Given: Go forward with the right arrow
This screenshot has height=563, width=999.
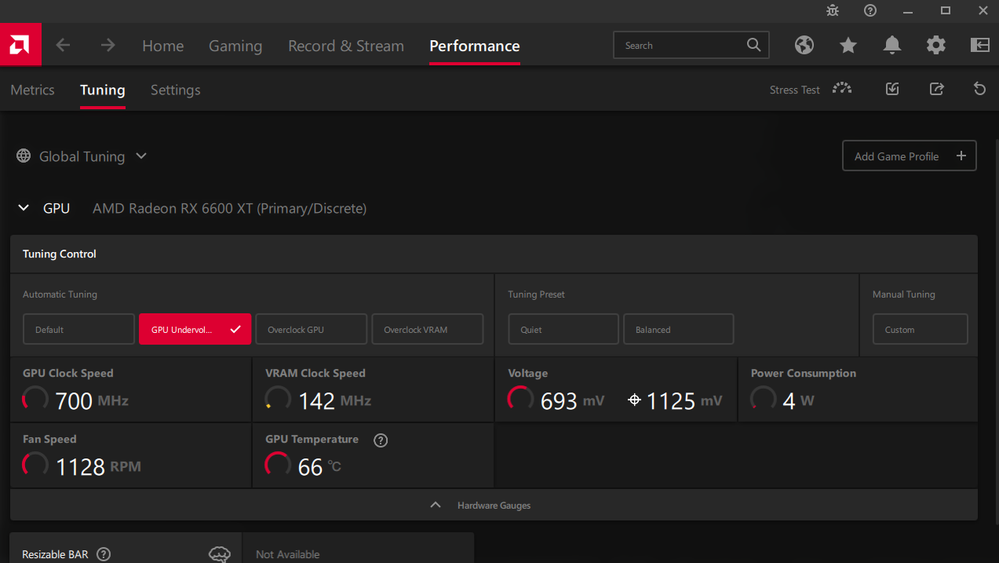Looking at the screenshot, I should click(108, 45).
